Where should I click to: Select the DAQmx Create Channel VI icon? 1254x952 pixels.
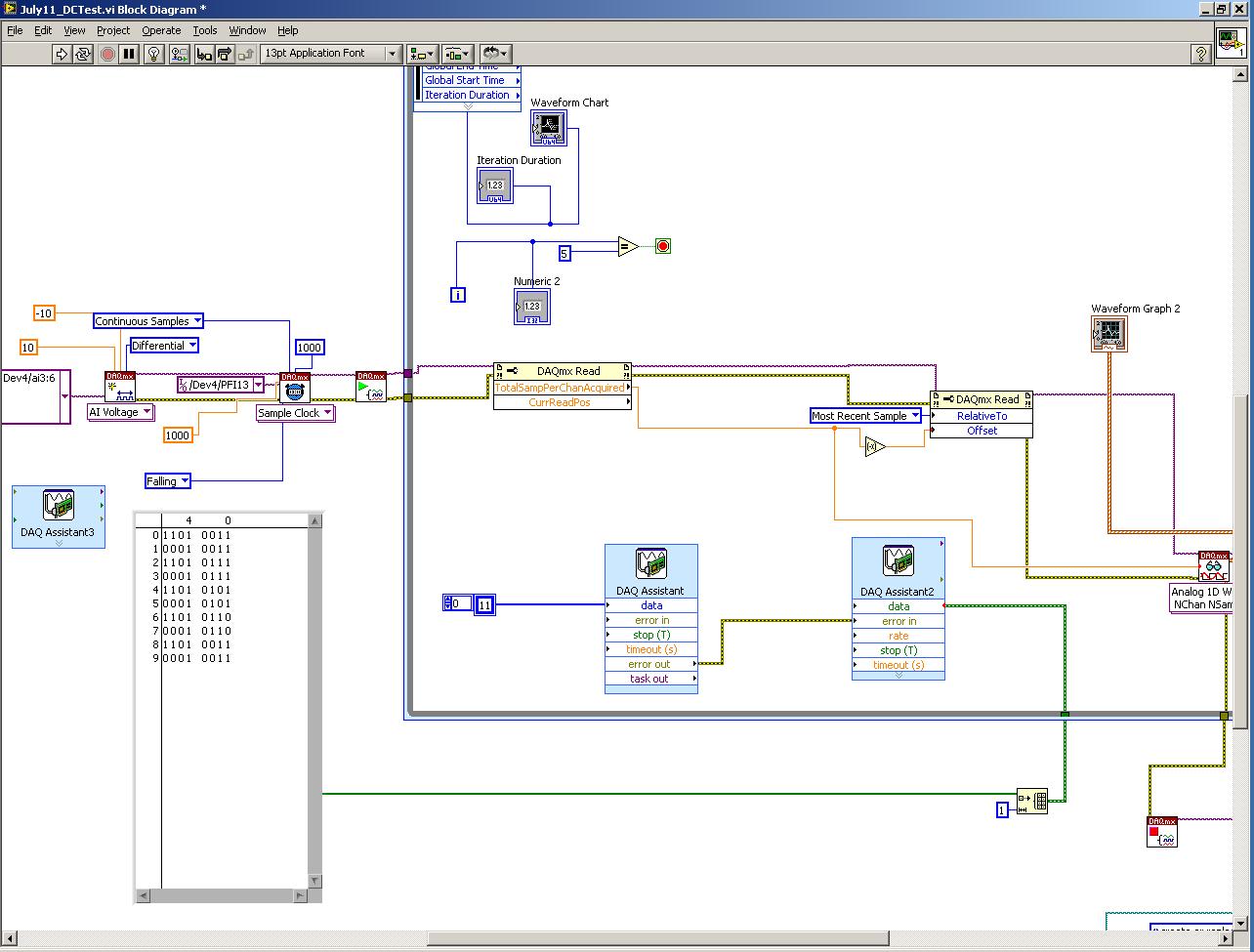point(120,387)
